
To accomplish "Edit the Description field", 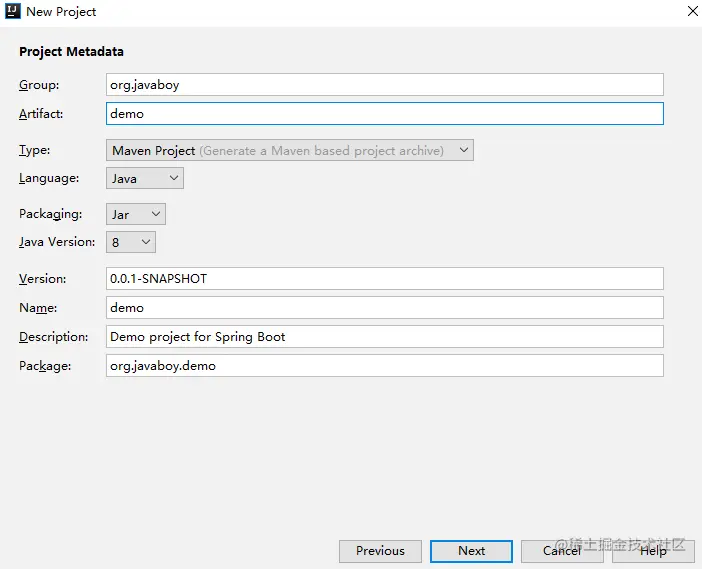I will (x=385, y=337).
